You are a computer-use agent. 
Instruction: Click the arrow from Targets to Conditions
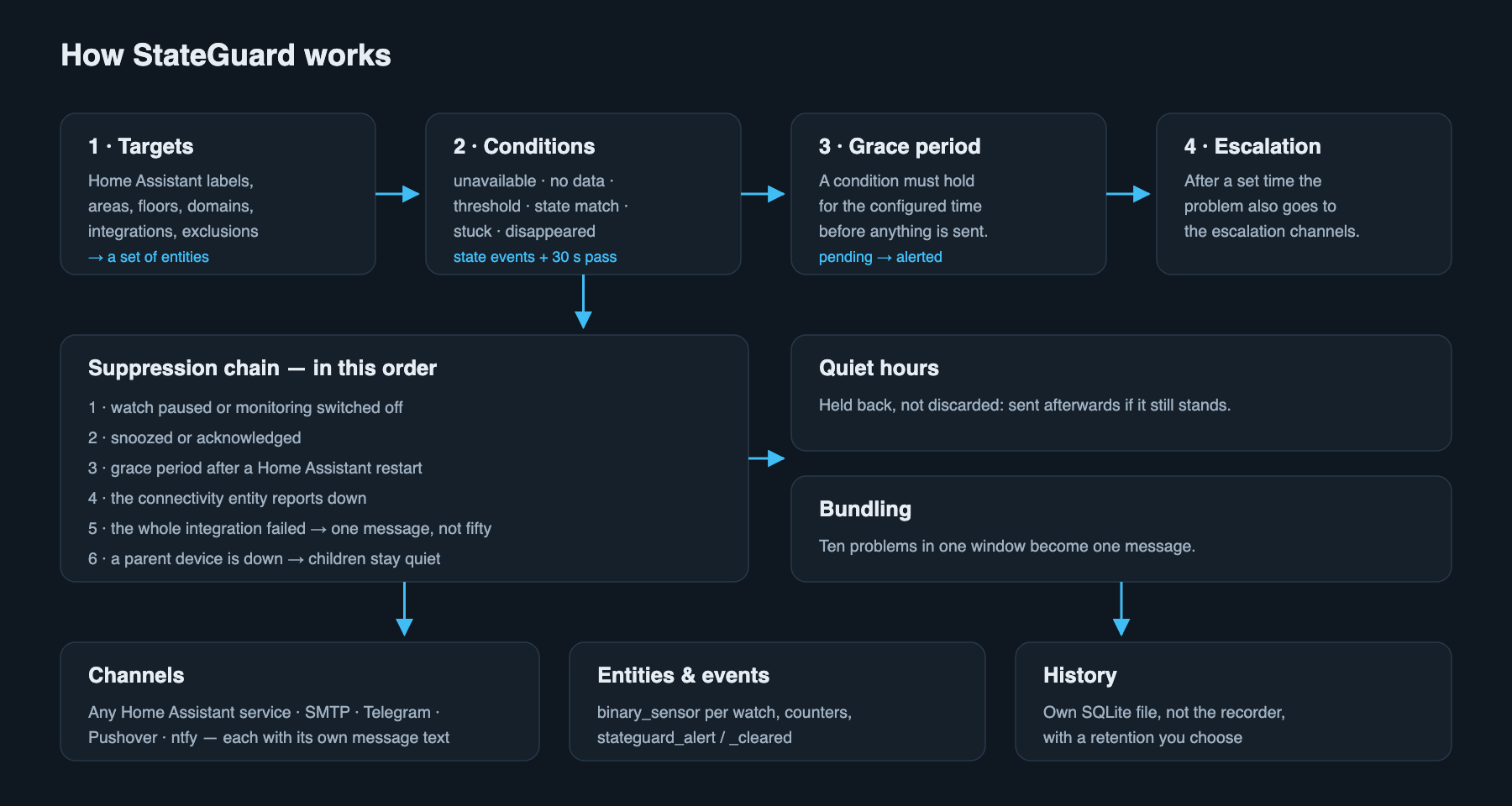click(x=397, y=194)
